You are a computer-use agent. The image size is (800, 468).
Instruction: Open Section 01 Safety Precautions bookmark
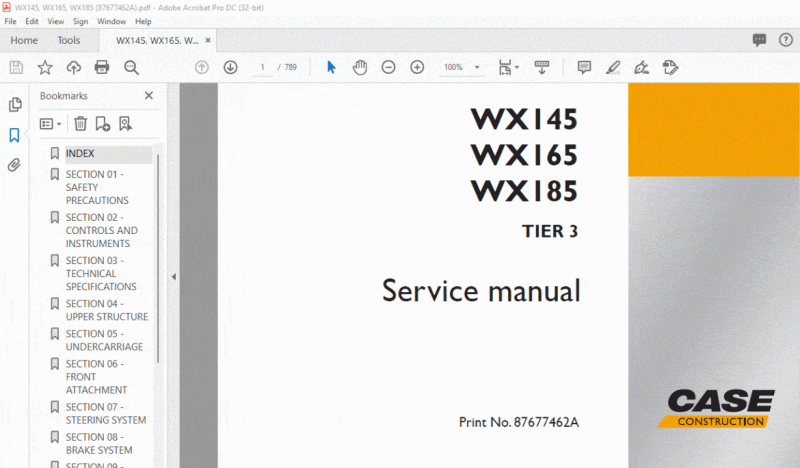click(97, 187)
